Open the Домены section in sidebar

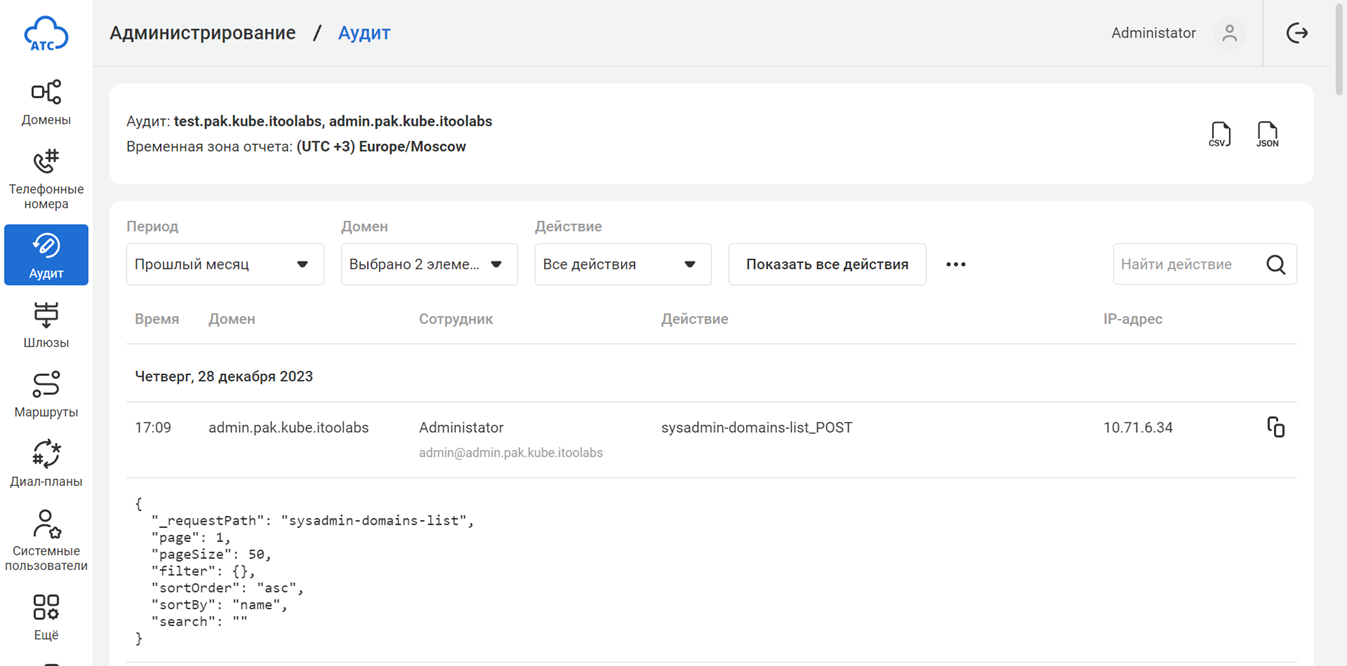tap(46, 103)
